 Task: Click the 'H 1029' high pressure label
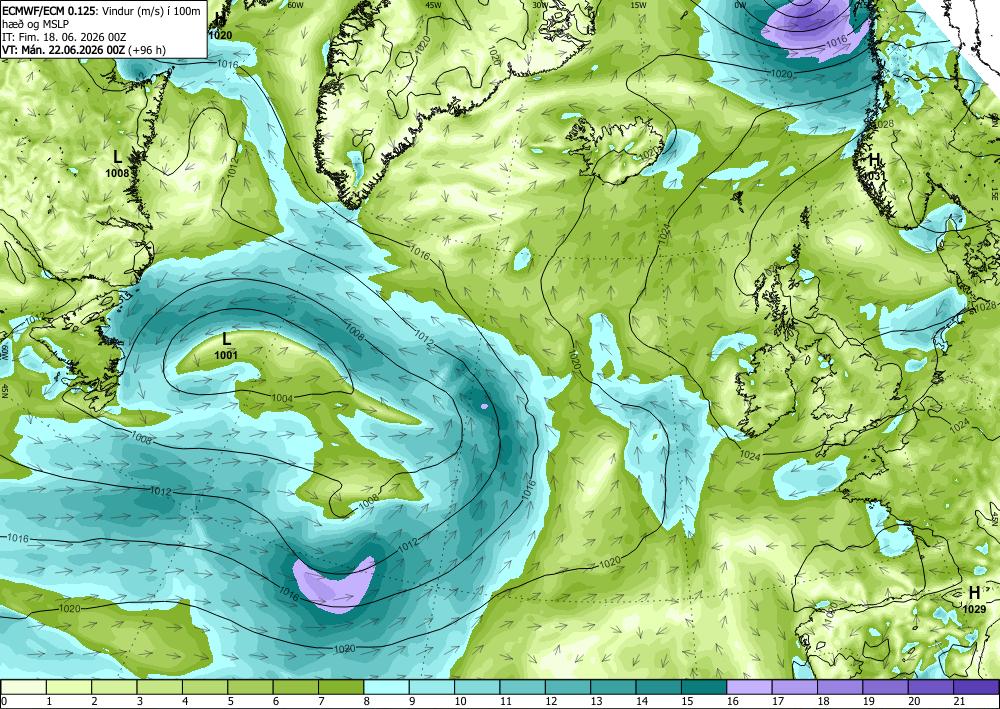974,599
